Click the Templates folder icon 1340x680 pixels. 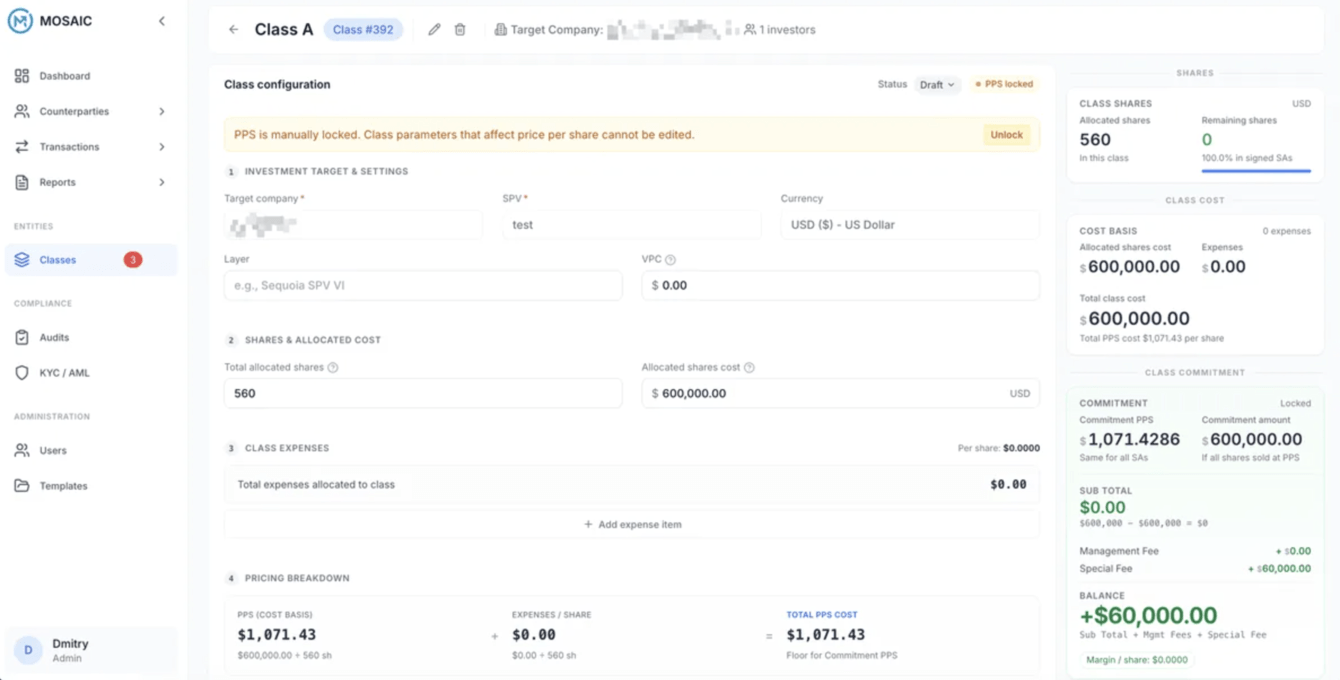(x=22, y=486)
